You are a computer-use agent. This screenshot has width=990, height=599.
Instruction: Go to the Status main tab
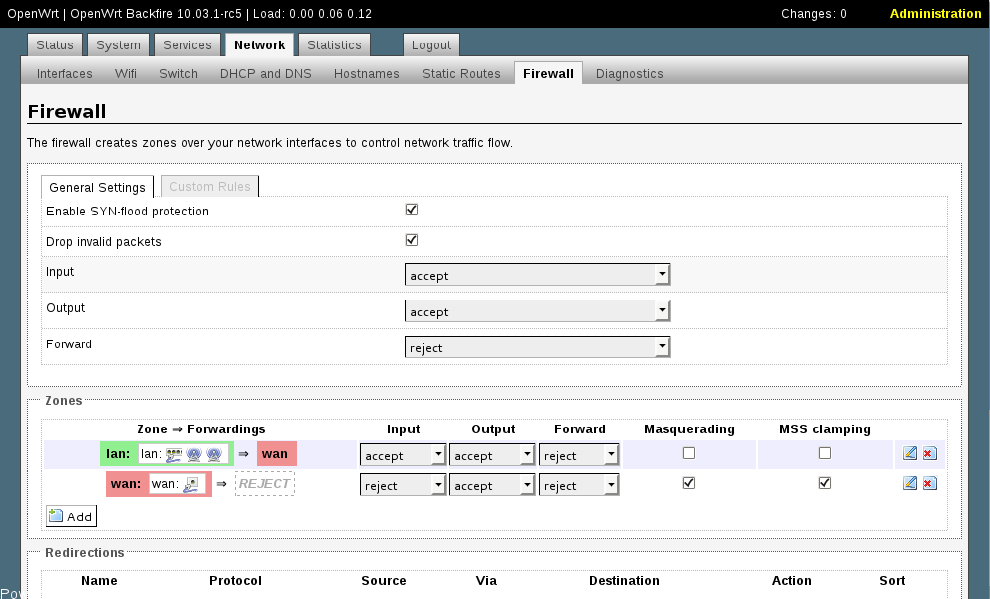(x=55, y=45)
